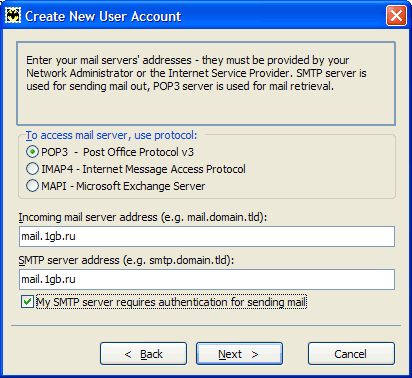Image resolution: width=412 pixels, height=378 pixels.
Task: Click the 'My SMTP server requires authentication' label
Action: click(x=171, y=302)
